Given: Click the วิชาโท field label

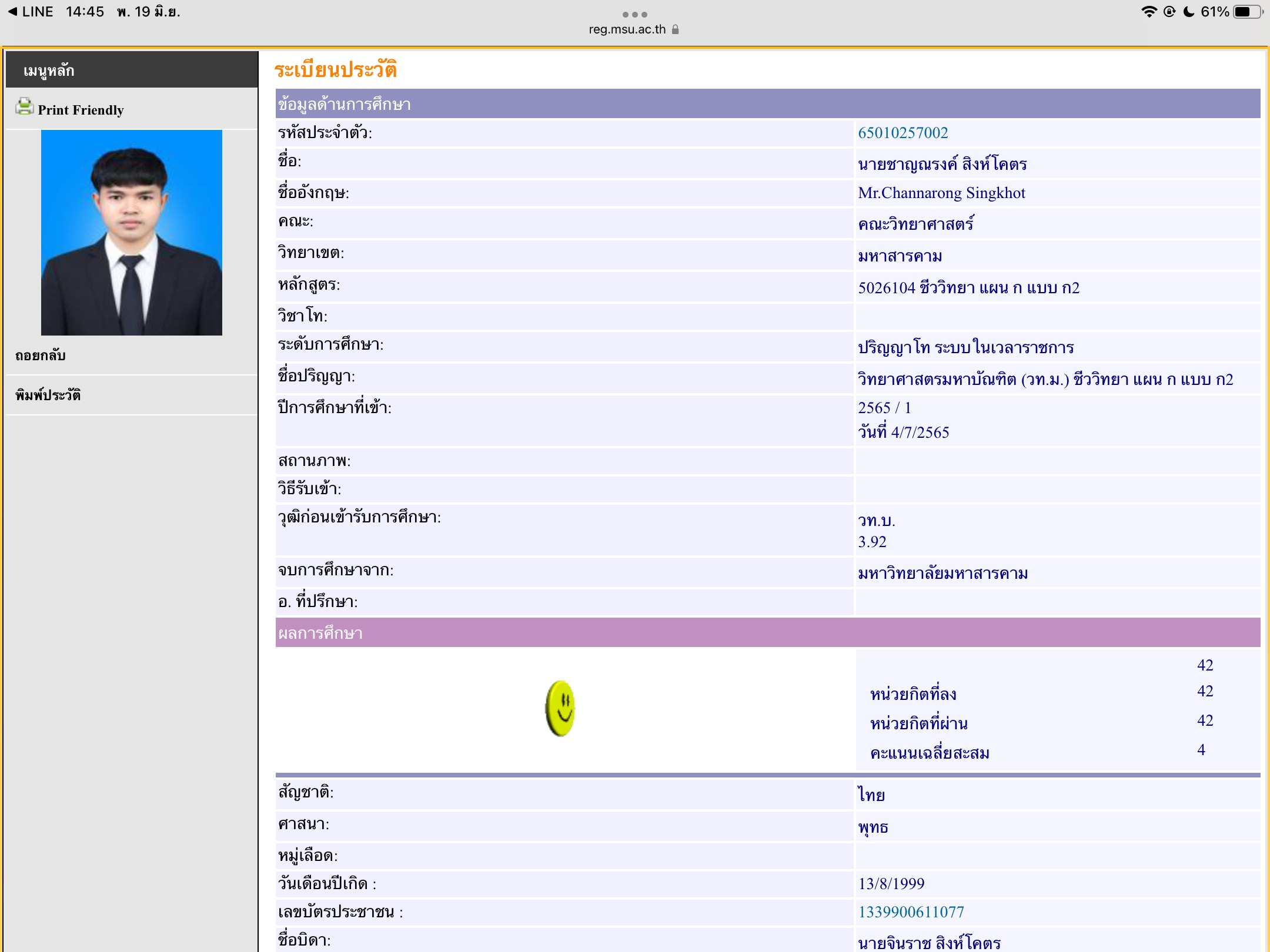Looking at the screenshot, I should tap(303, 316).
